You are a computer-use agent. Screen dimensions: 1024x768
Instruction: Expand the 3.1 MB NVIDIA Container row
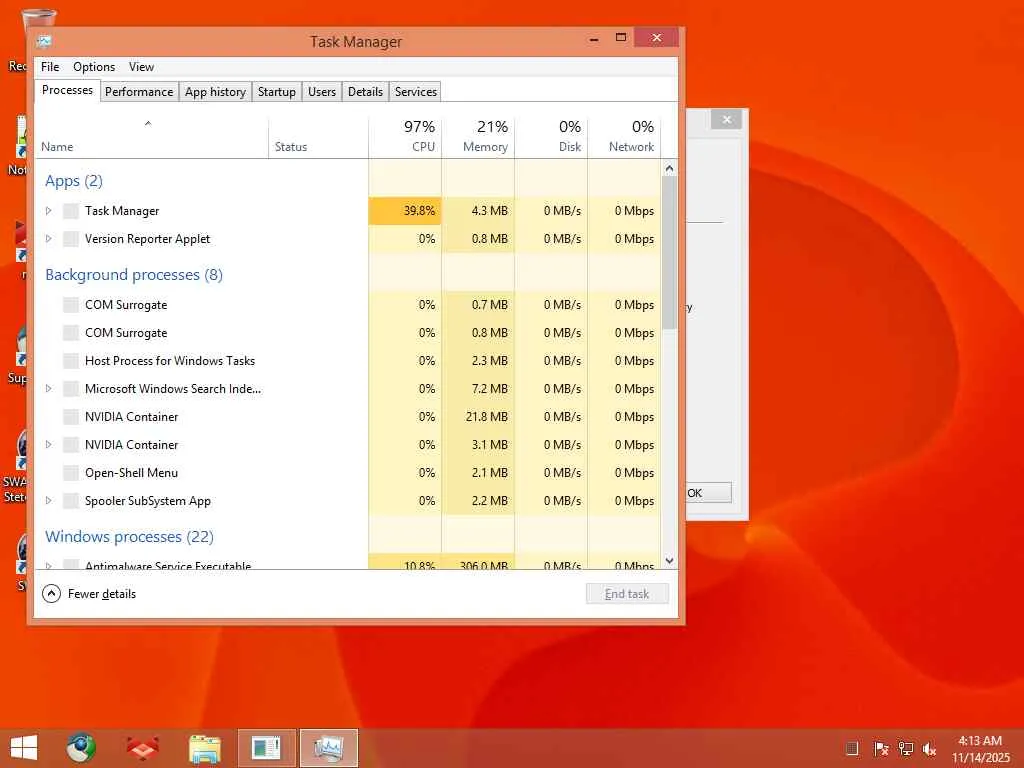pyautogui.click(x=48, y=445)
